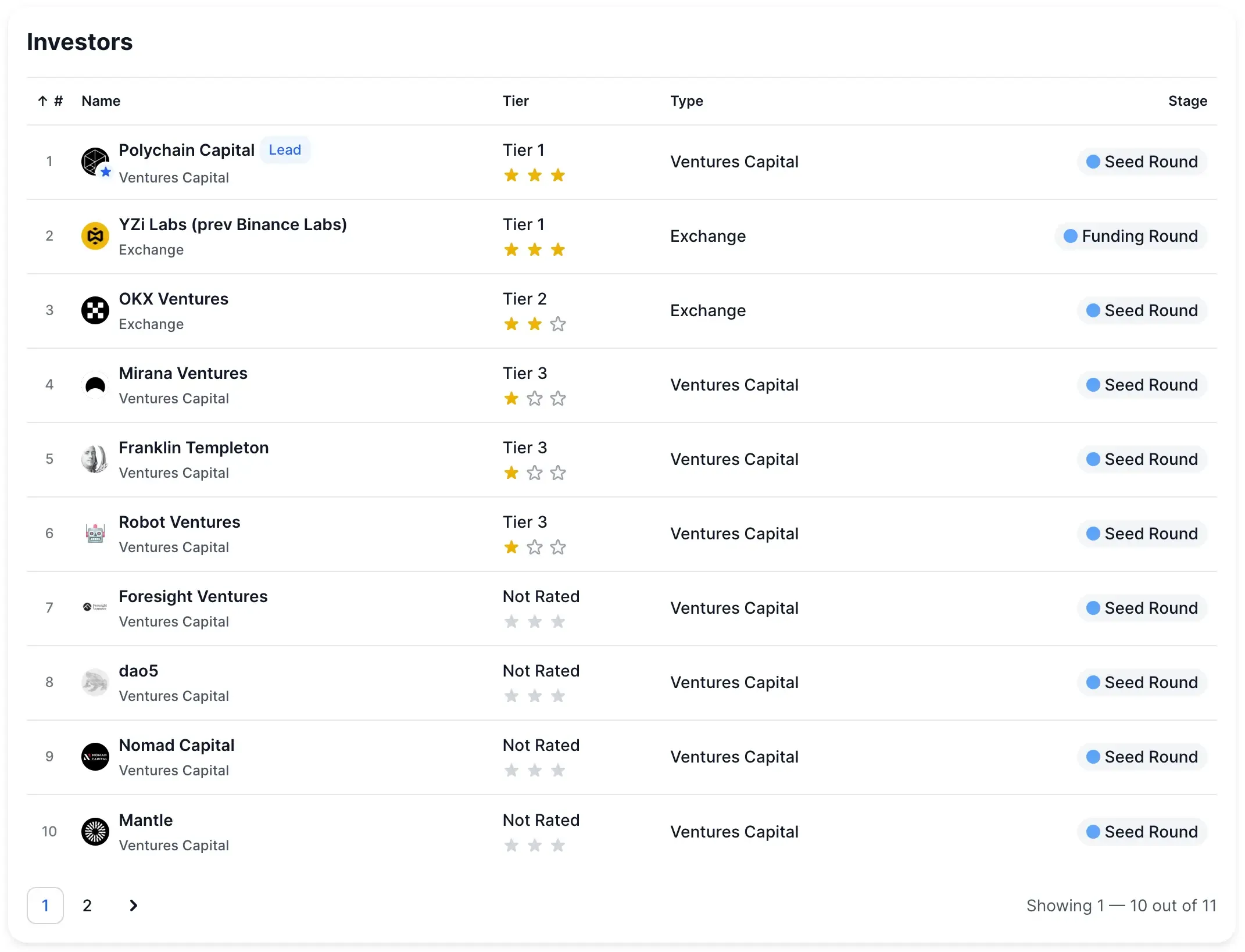Screen dimensions: 1245x952
Task: Sort by the # column arrow
Action: (x=43, y=101)
